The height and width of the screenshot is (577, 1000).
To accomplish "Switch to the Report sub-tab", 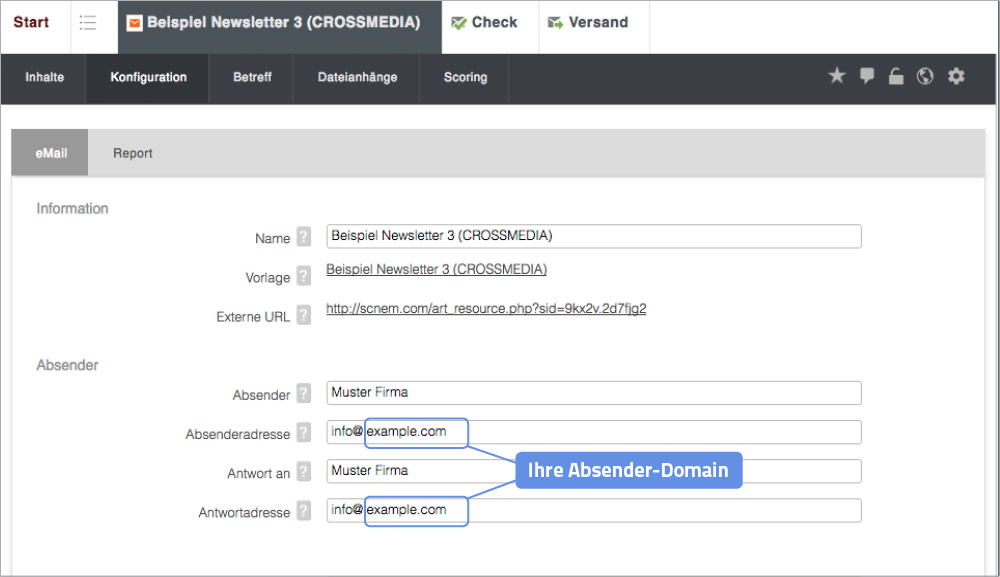I will pyautogui.click(x=133, y=154).
